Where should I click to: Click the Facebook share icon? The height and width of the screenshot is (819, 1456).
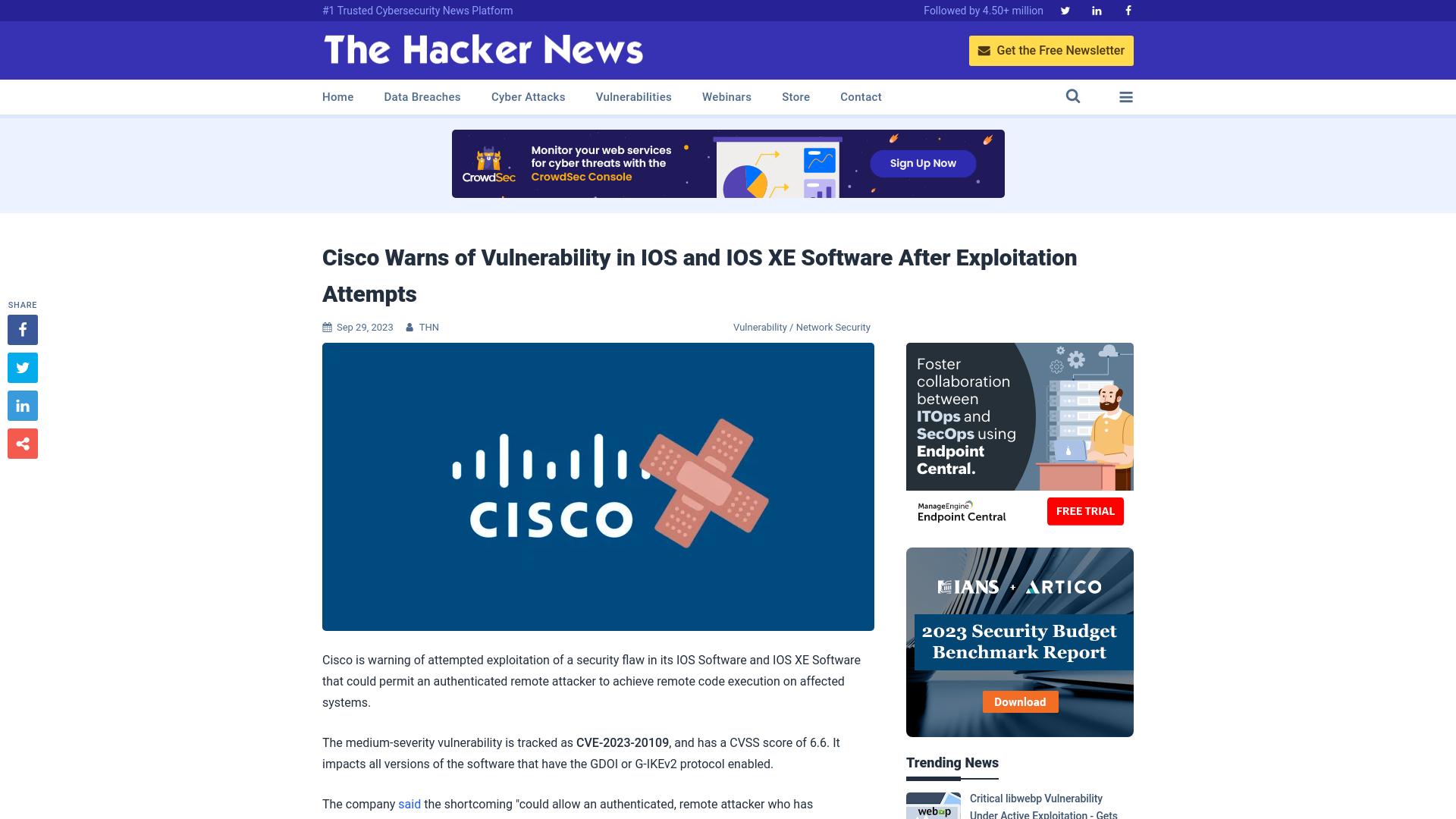[22, 329]
